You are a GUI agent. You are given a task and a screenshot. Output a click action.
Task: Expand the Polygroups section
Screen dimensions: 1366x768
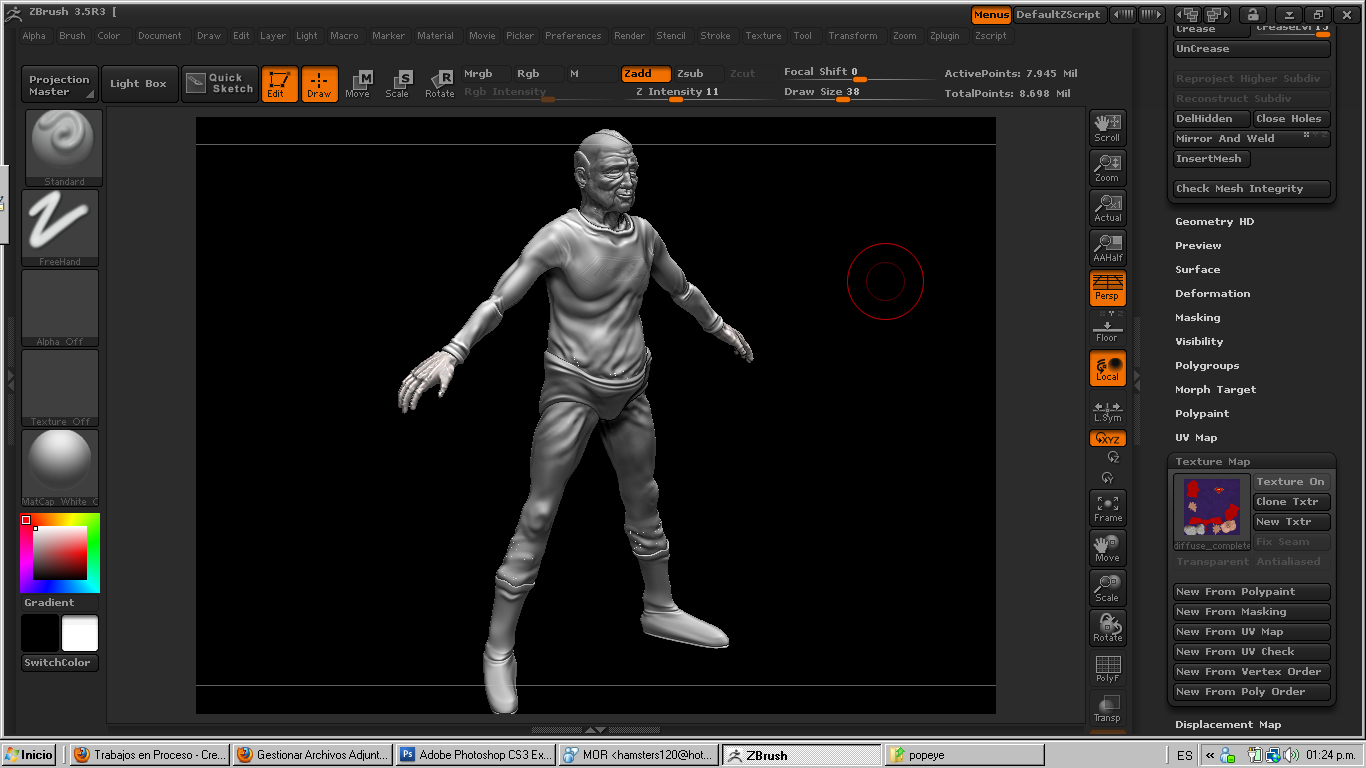click(x=1207, y=366)
